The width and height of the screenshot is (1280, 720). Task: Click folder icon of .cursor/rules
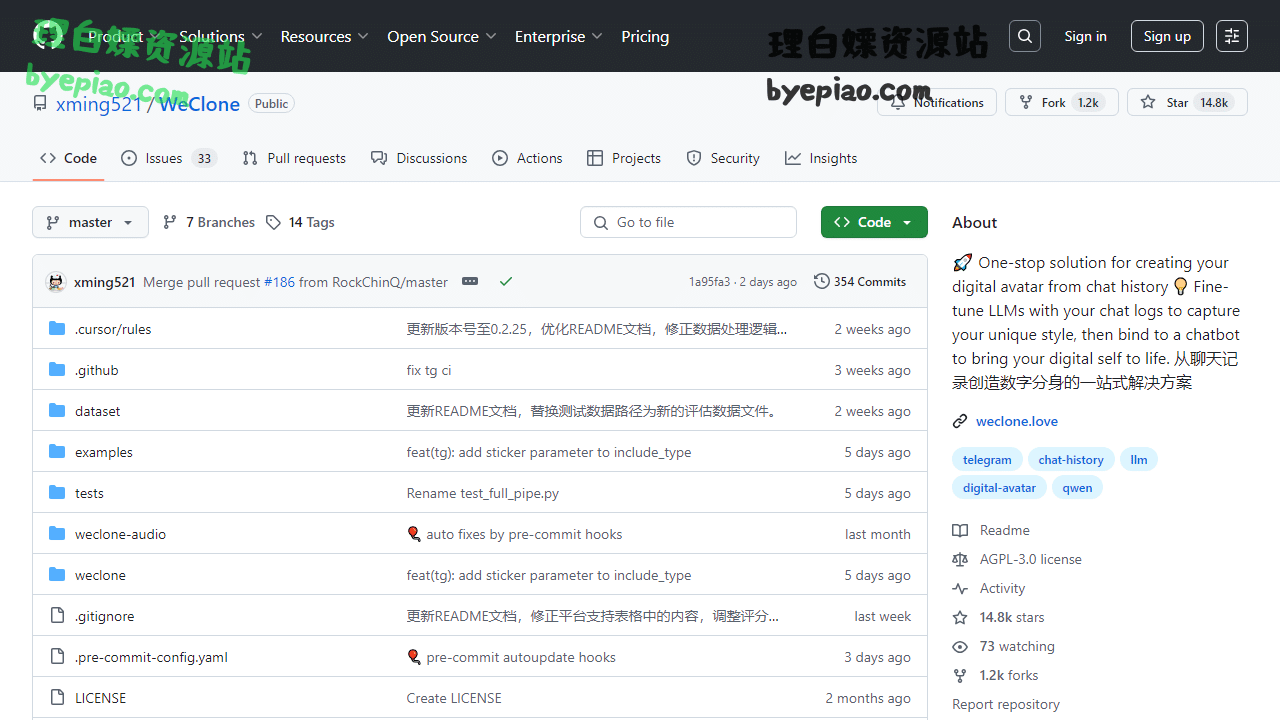click(57, 328)
